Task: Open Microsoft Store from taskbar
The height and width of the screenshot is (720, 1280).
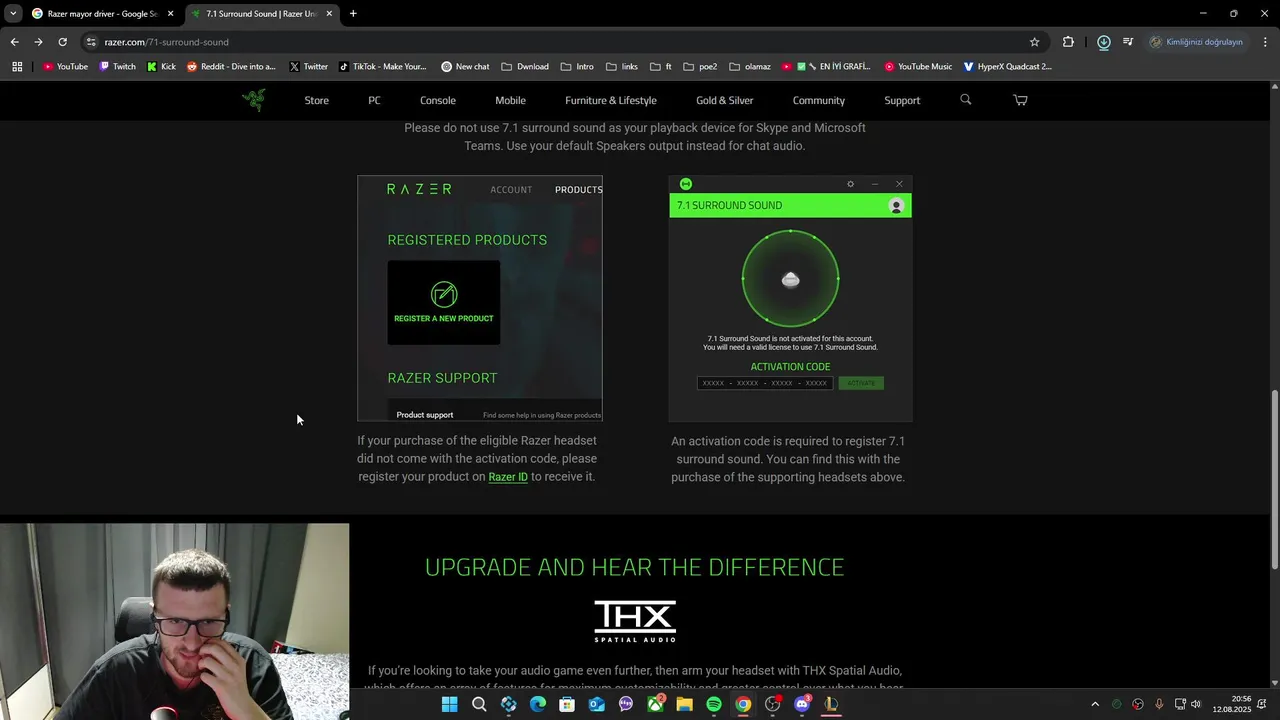Action: (567, 704)
